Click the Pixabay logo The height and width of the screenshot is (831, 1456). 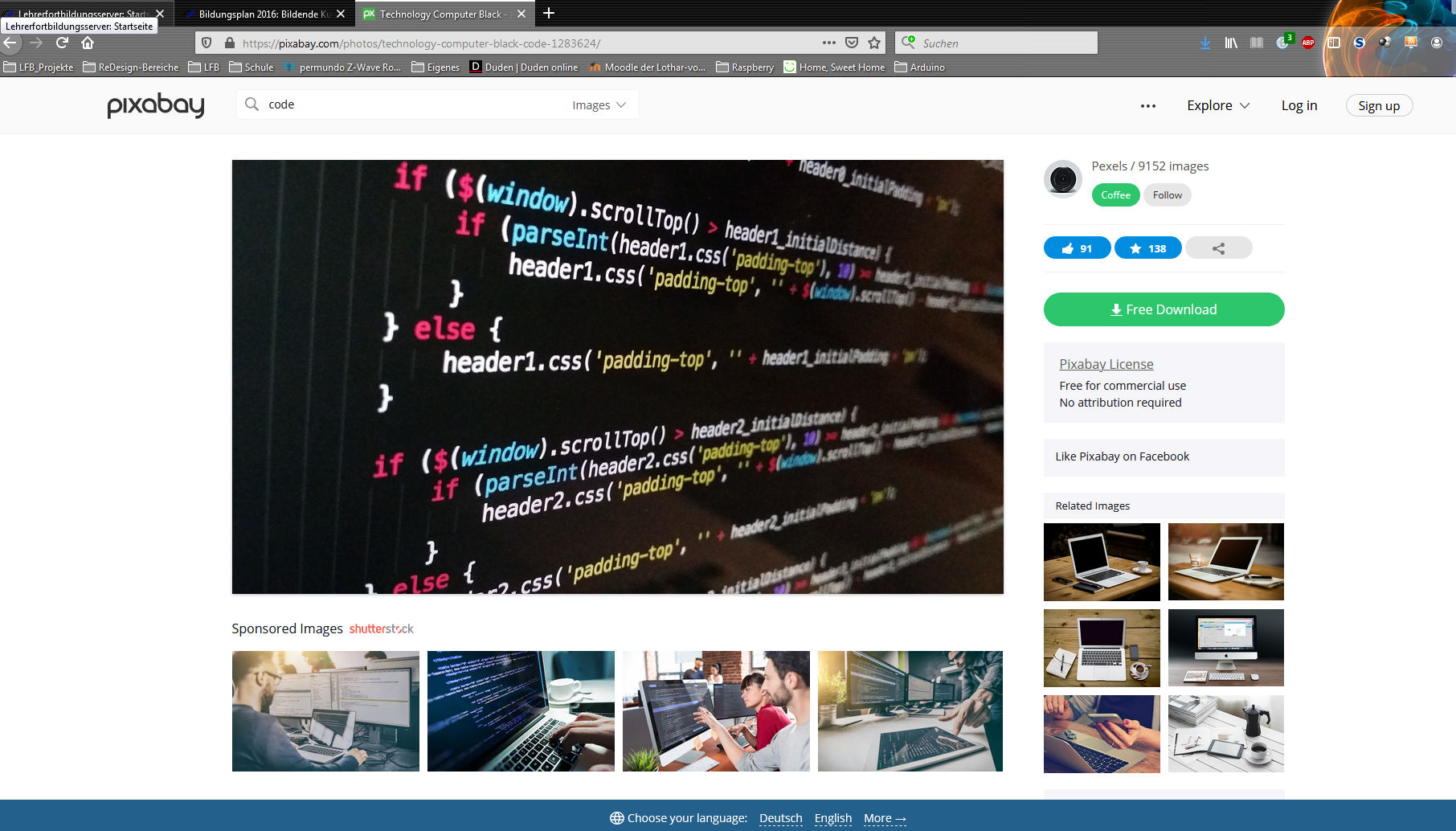click(156, 105)
